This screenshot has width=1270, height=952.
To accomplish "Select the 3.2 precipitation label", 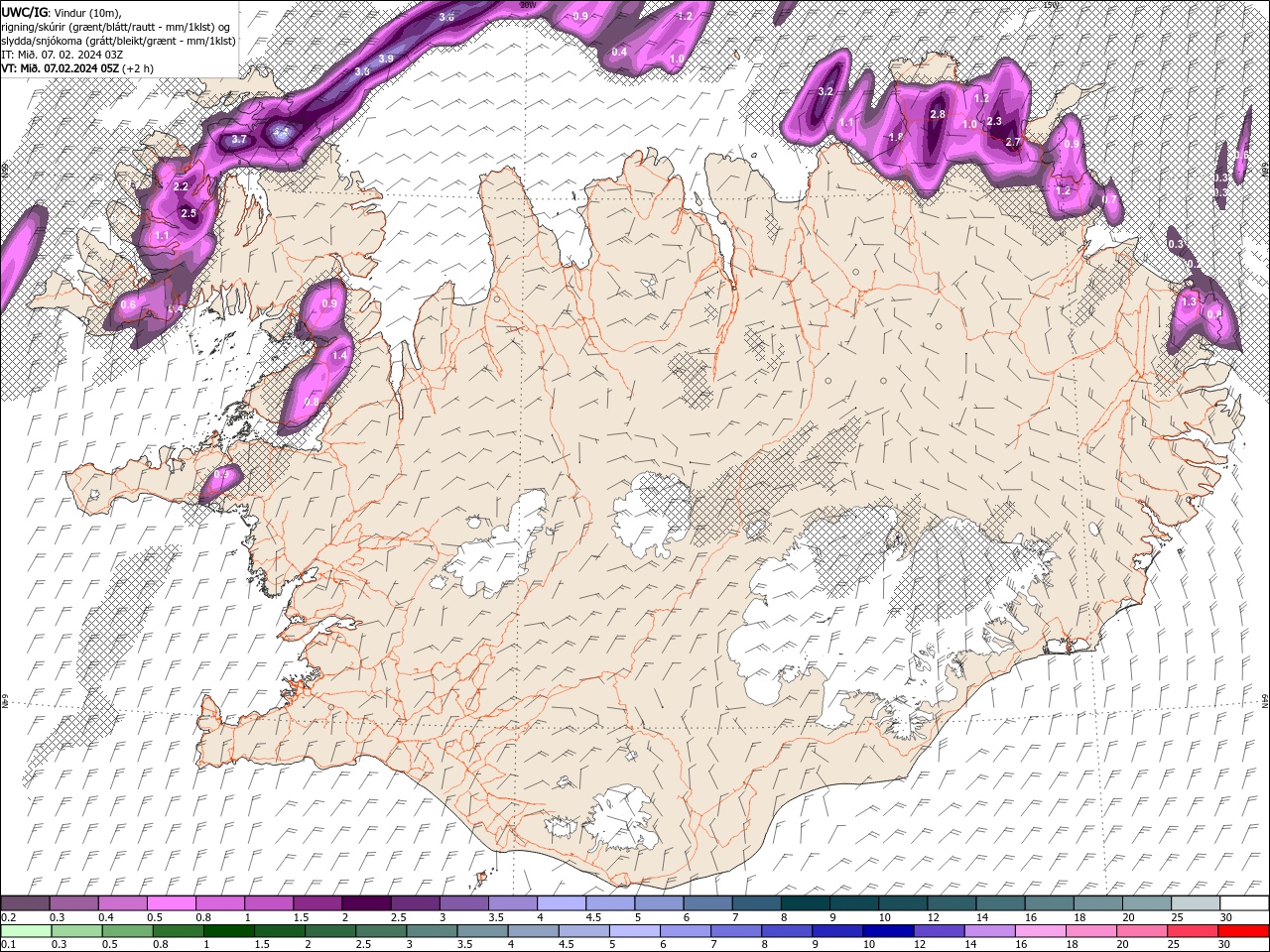I will tap(825, 91).
